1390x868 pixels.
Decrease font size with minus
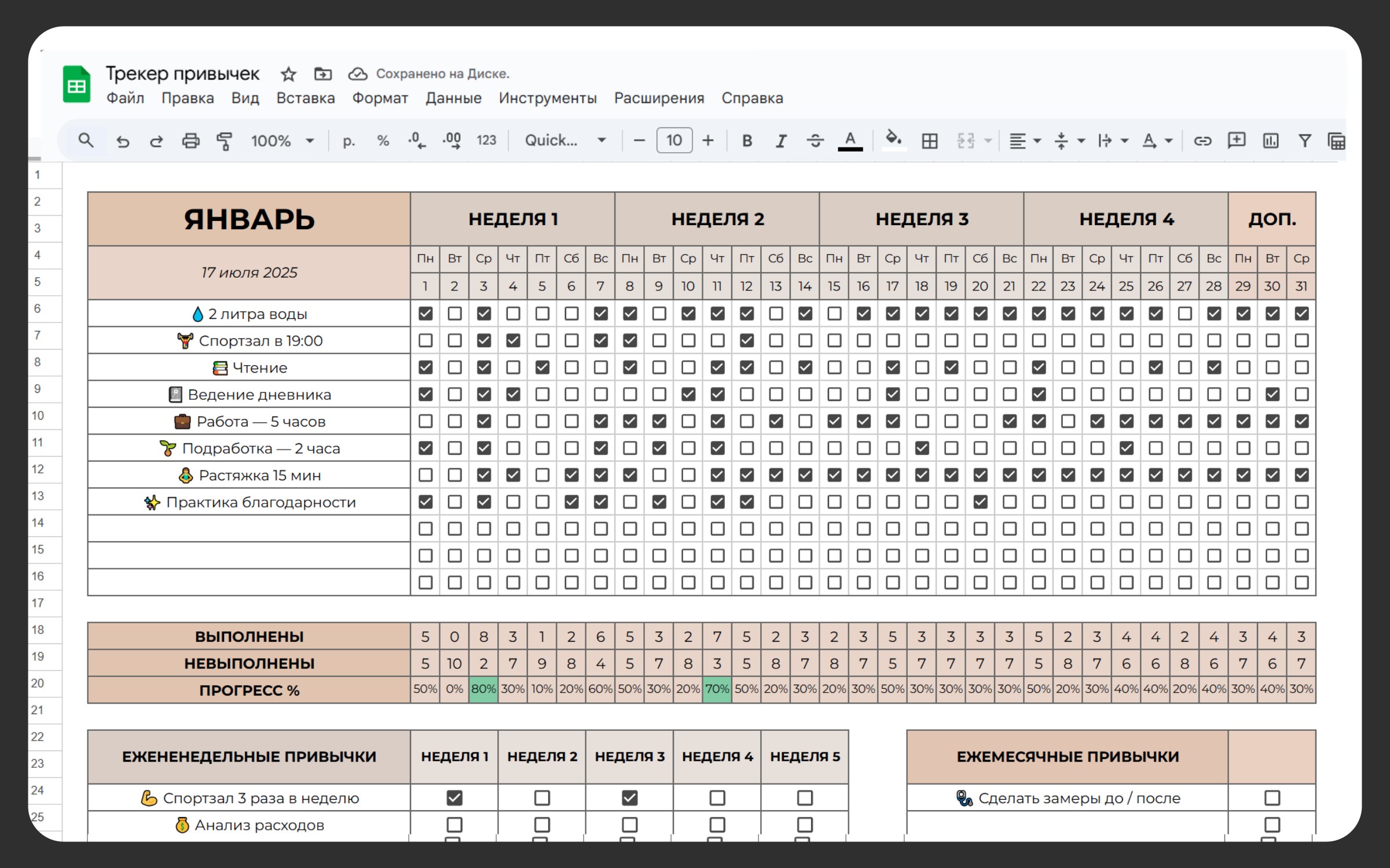click(x=639, y=141)
